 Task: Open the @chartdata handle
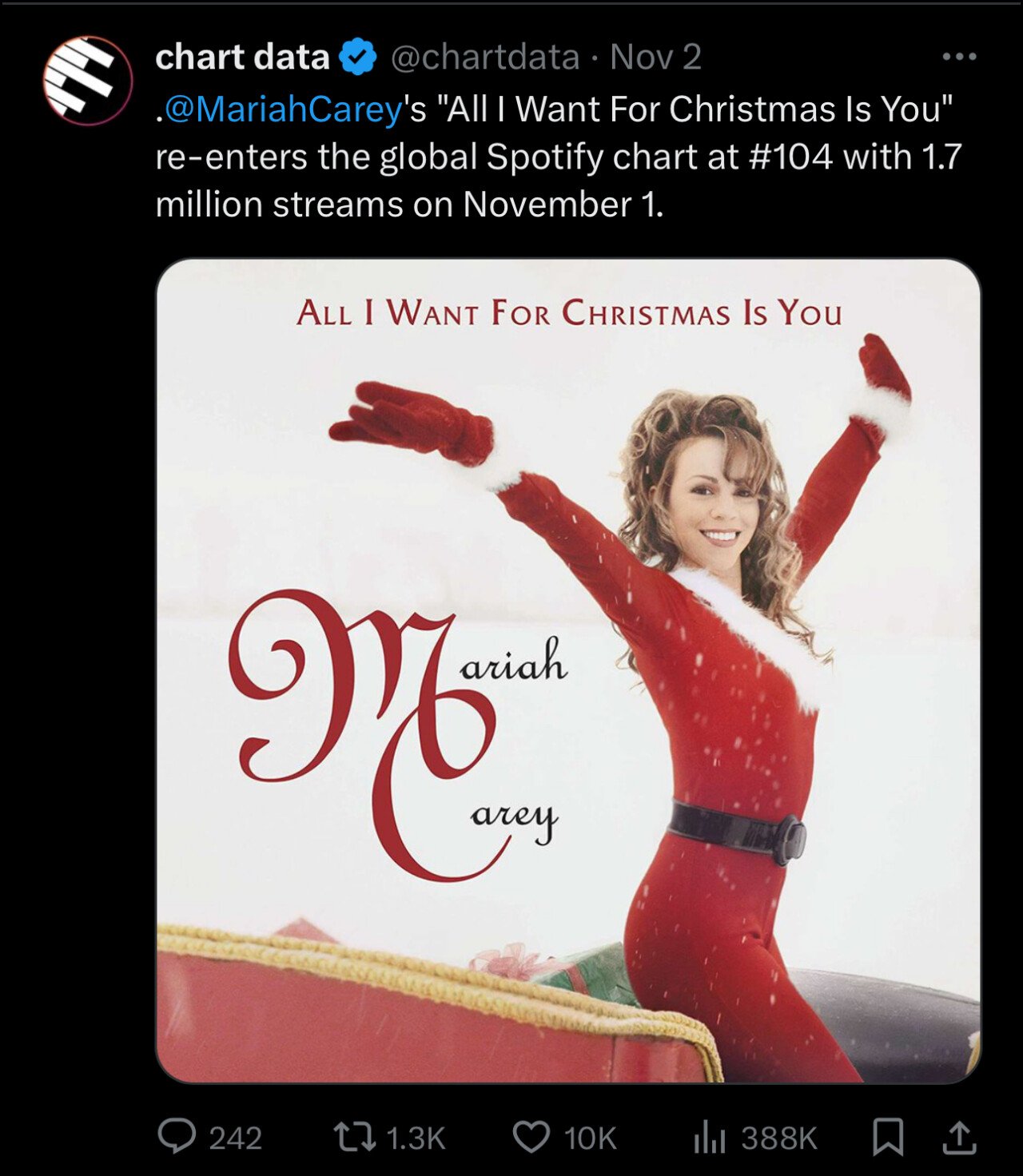pyautogui.click(x=485, y=58)
